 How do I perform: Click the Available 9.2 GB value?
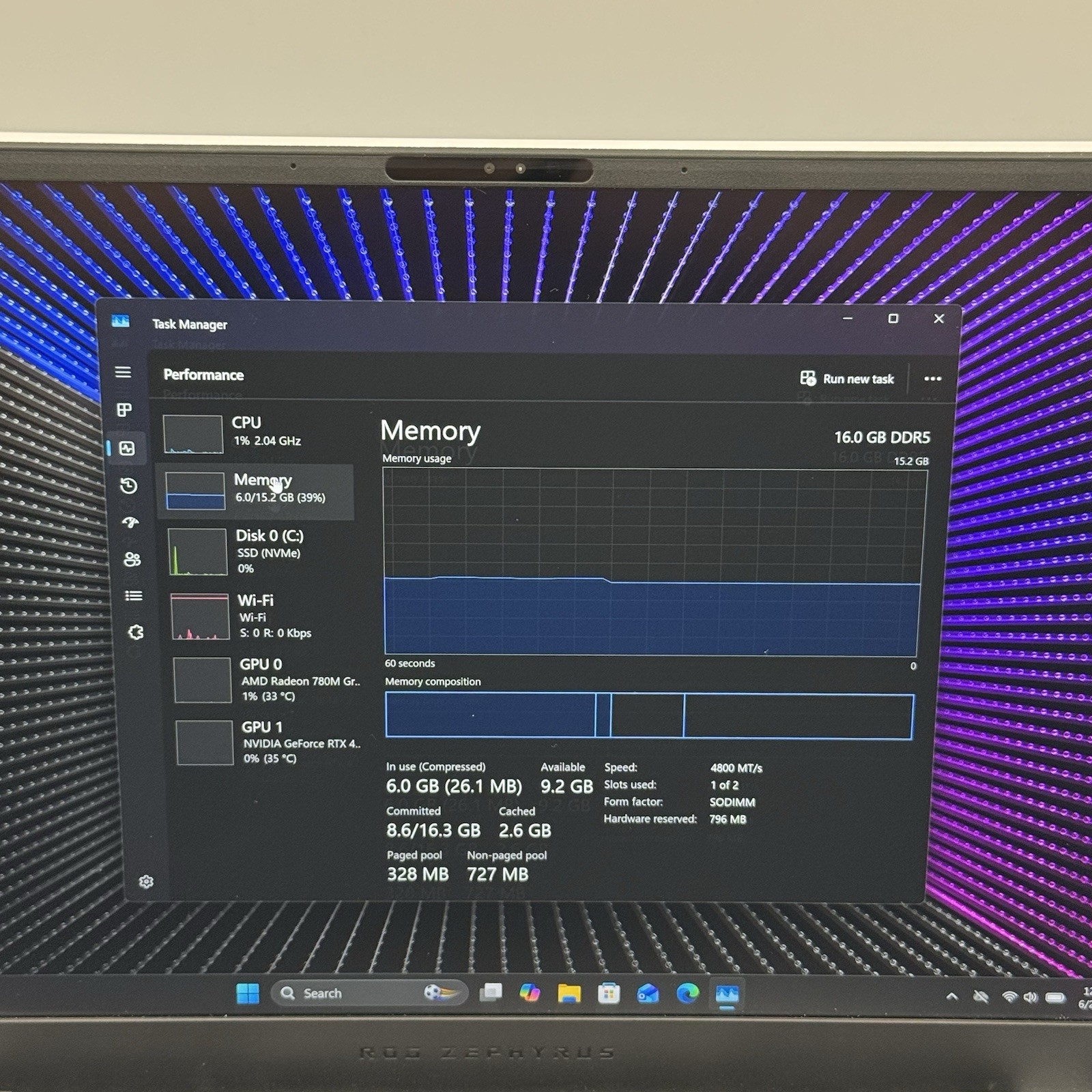566,787
